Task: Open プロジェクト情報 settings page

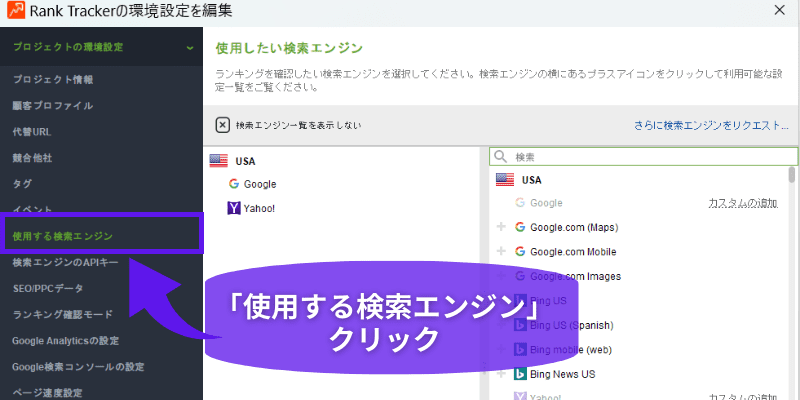Action: pos(53,80)
